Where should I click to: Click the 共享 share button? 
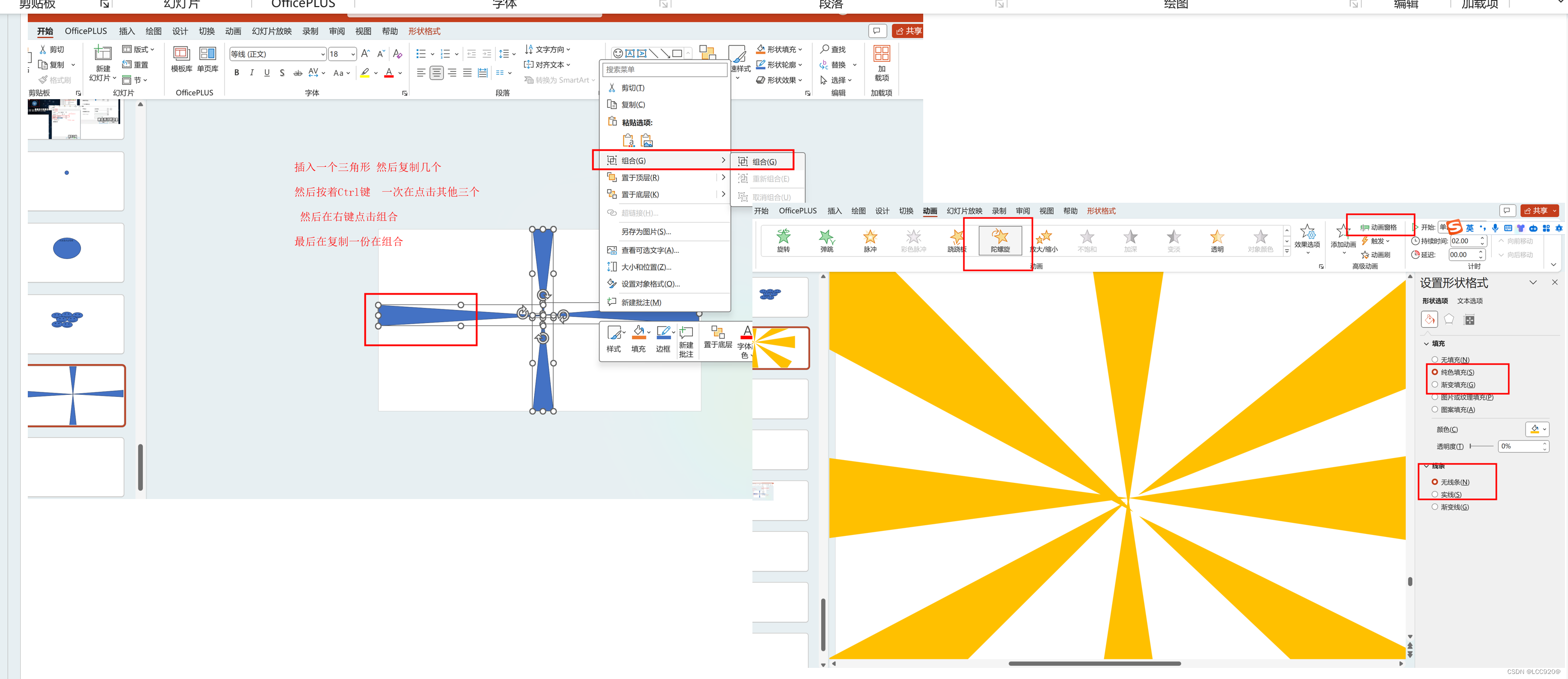coord(908,30)
